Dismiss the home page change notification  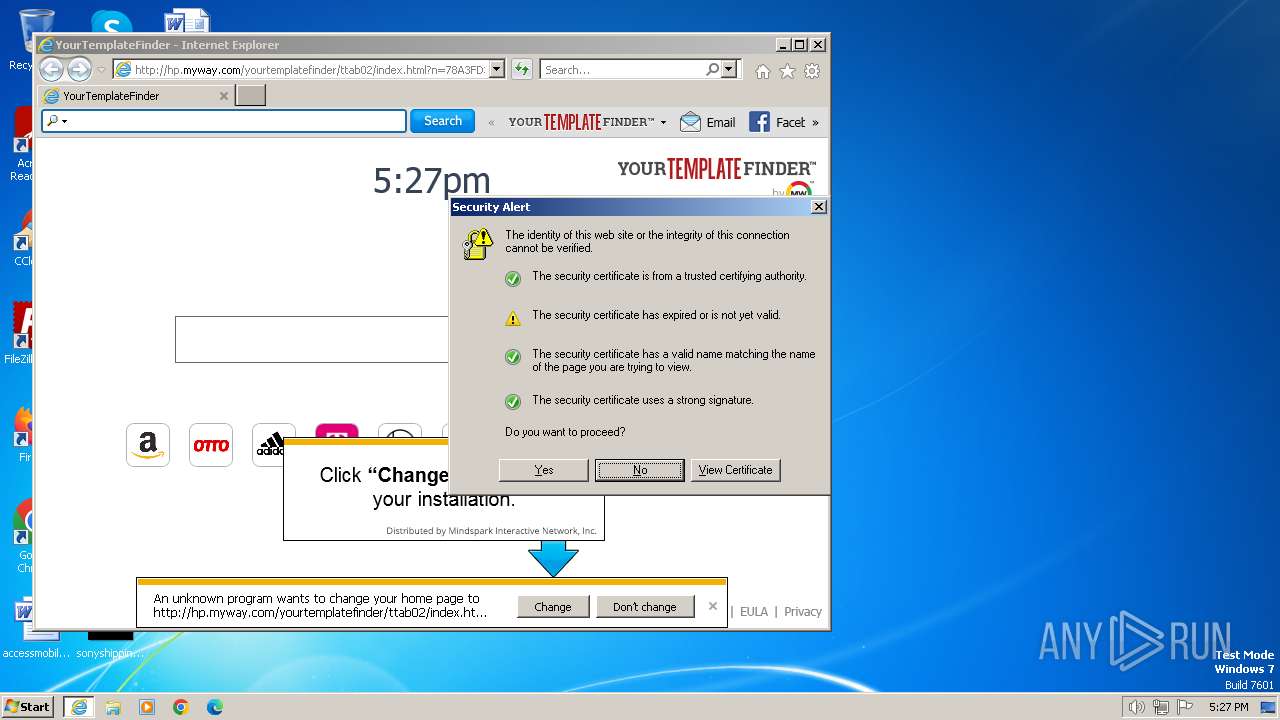click(x=712, y=606)
